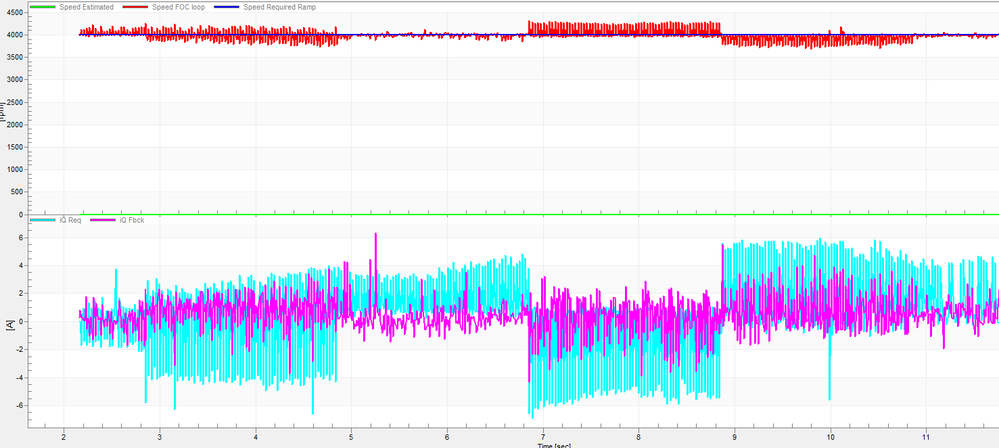Click the blue Speed Required Ramp legend swatch
Viewport: 999px width, 448px height.
(229, 7)
